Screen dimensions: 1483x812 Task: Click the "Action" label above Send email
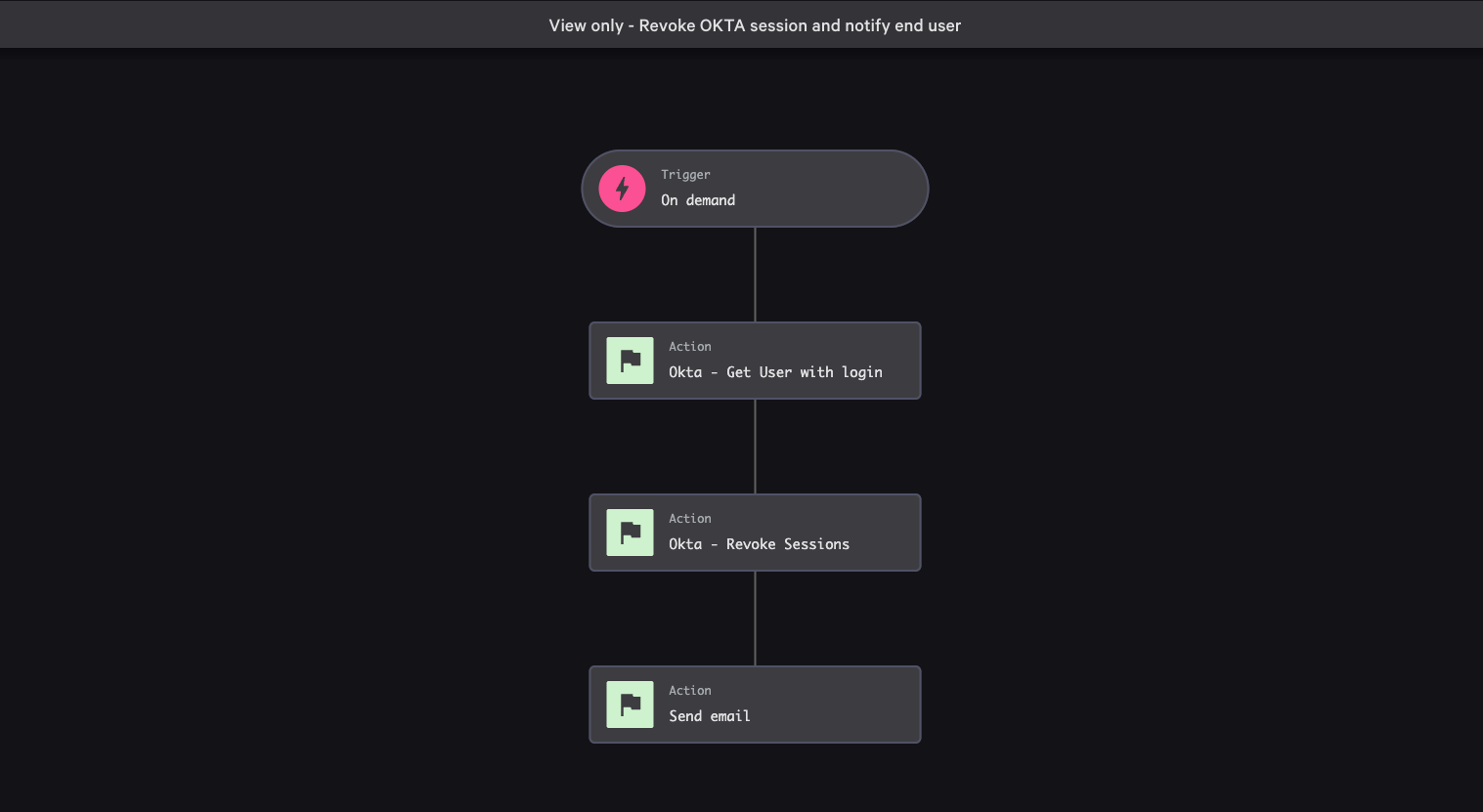click(689, 691)
